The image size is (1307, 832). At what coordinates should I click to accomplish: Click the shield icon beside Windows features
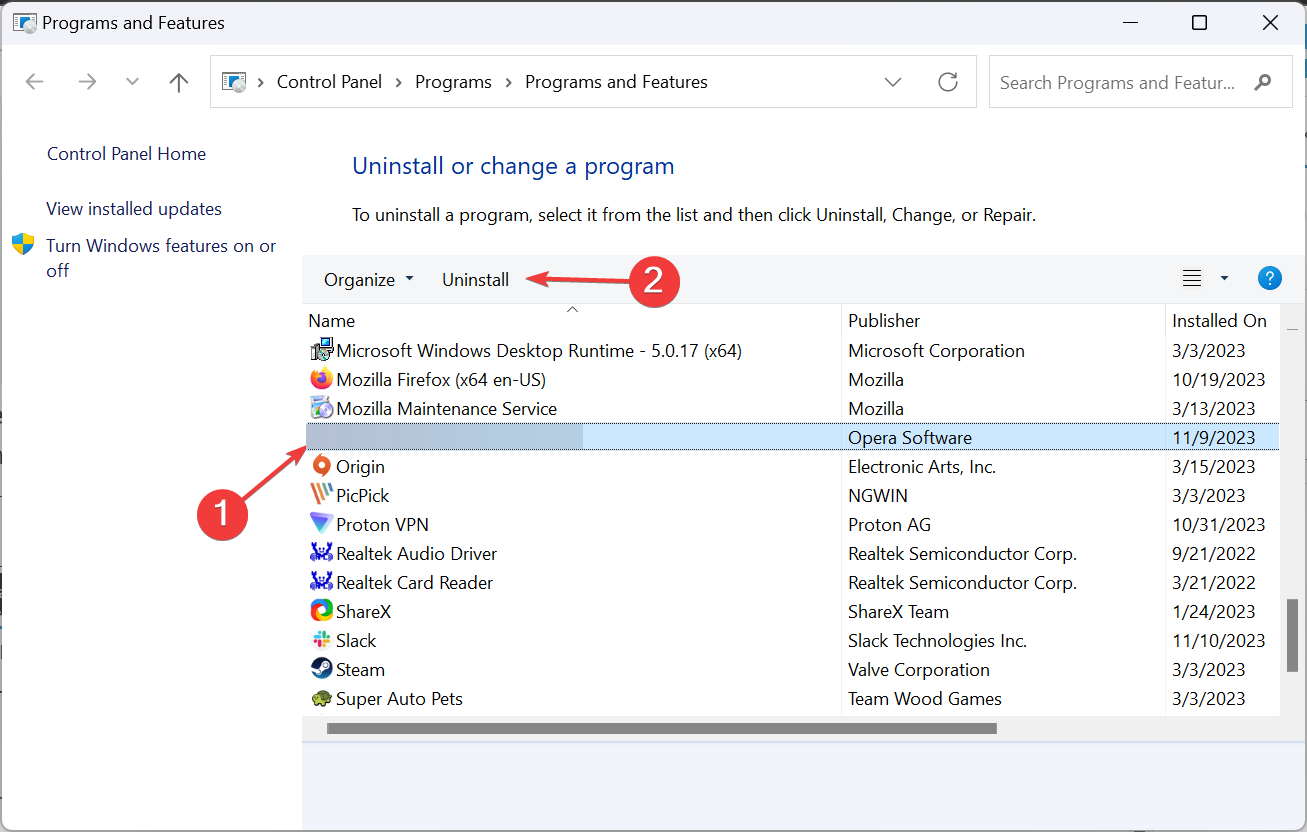23,245
